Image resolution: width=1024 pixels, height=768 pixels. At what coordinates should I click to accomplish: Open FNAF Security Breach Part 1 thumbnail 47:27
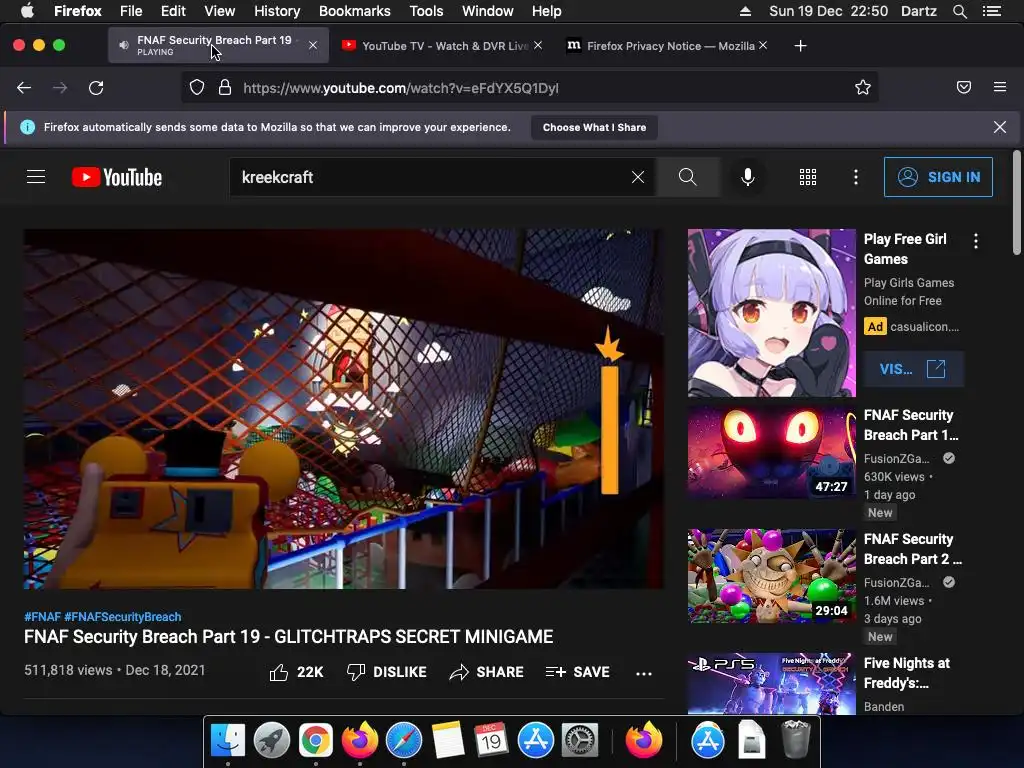coord(771,453)
